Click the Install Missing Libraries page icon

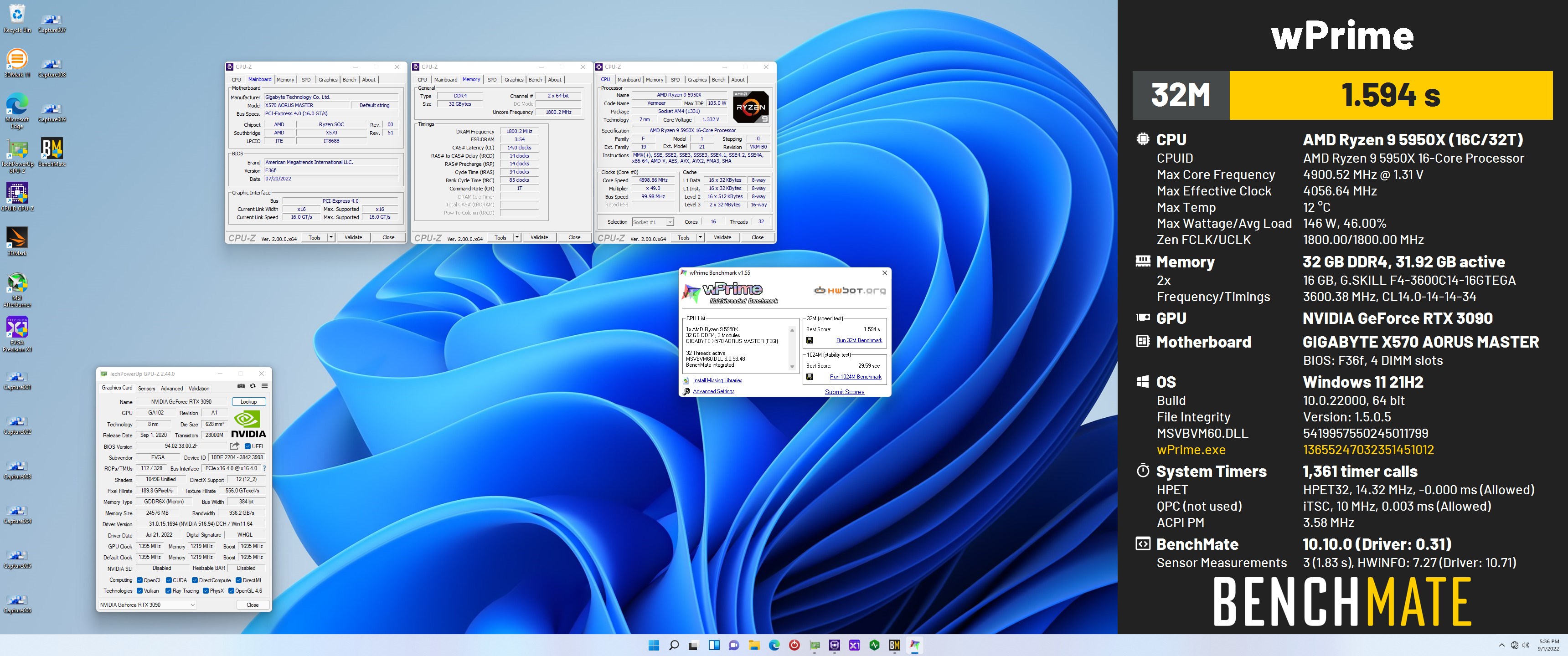point(686,380)
